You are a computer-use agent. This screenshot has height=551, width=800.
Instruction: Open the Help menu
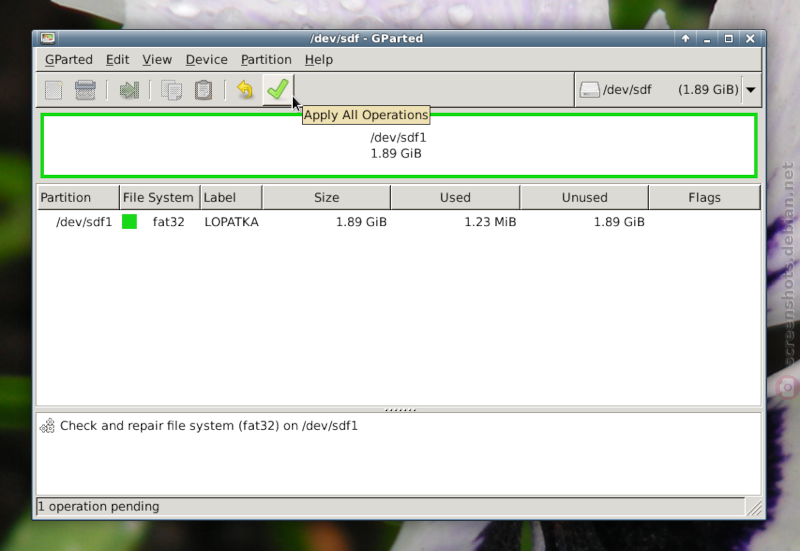point(319,60)
